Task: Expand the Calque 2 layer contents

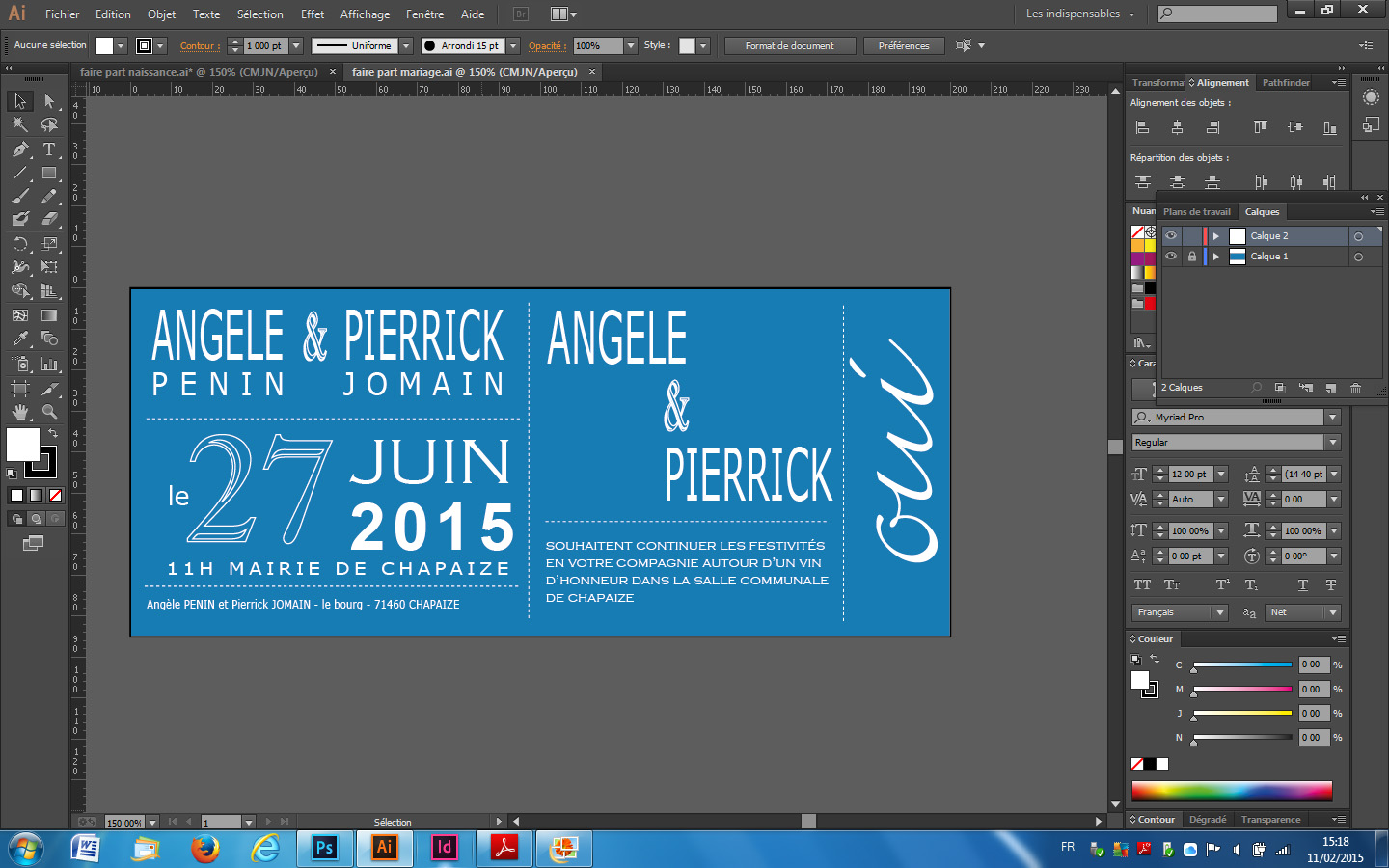Action: click(1216, 236)
